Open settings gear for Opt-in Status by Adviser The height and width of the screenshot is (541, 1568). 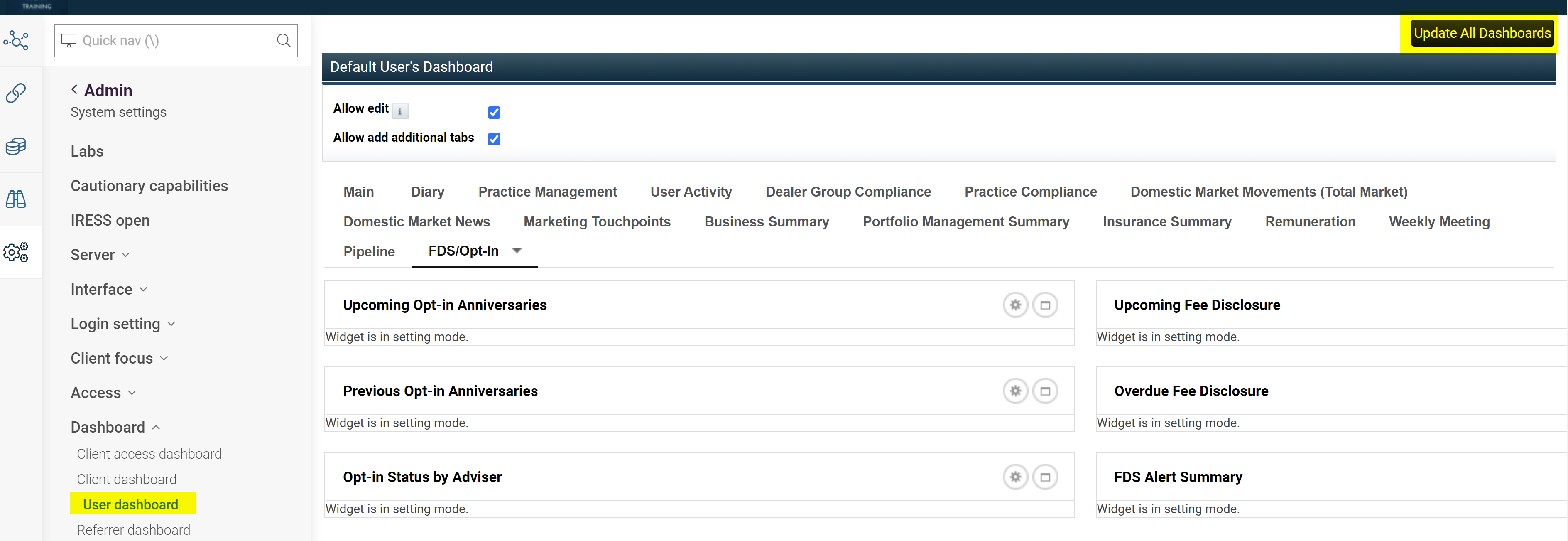[x=1015, y=477]
